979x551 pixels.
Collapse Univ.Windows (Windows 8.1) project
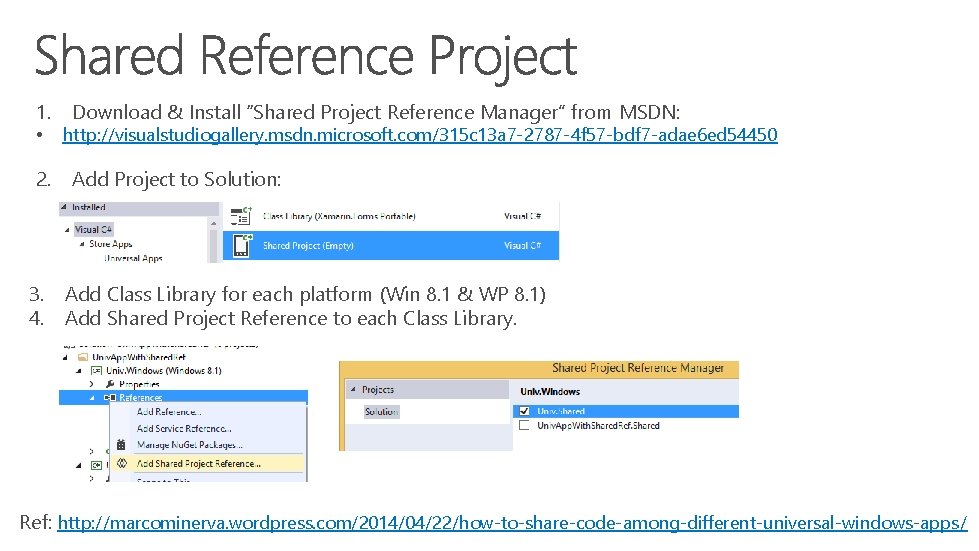[x=79, y=371]
